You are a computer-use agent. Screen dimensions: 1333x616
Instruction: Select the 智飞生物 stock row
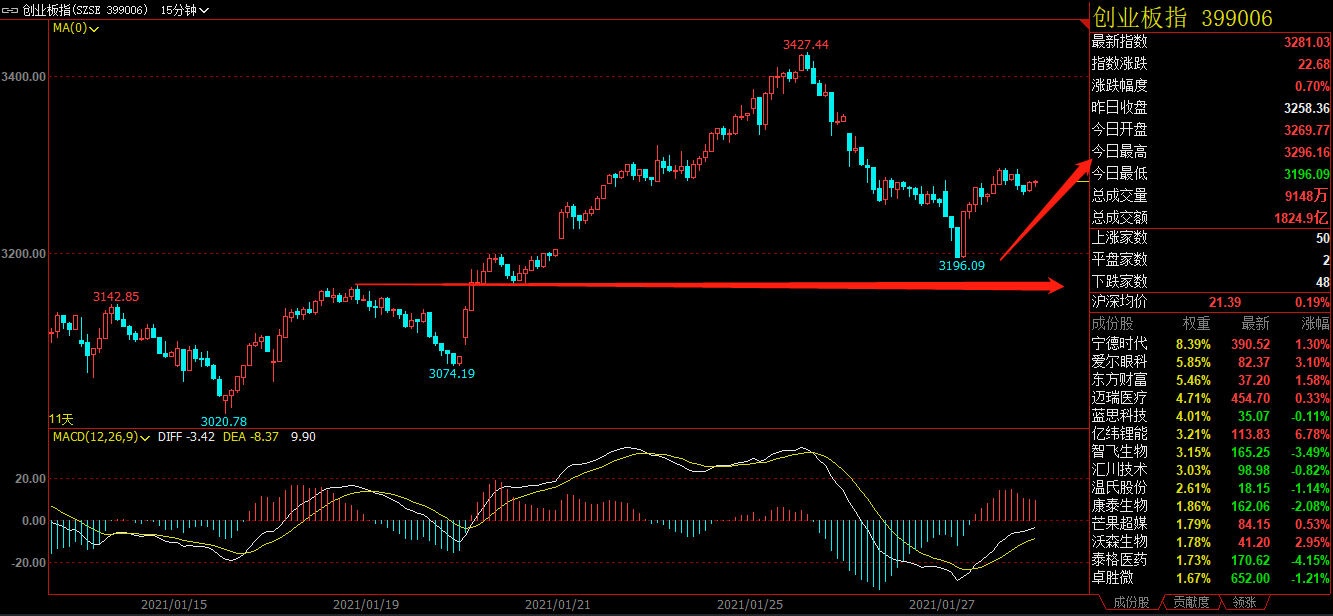[1210, 451]
